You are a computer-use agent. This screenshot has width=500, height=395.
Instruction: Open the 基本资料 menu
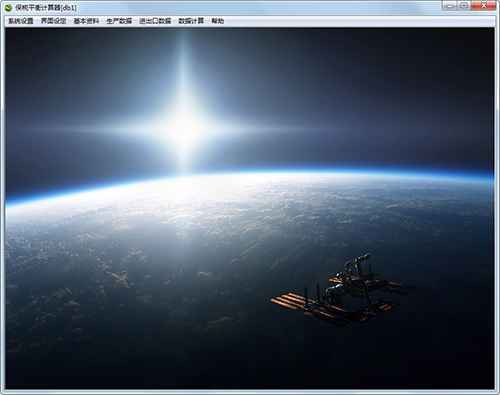pyautogui.click(x=86, y=21)
